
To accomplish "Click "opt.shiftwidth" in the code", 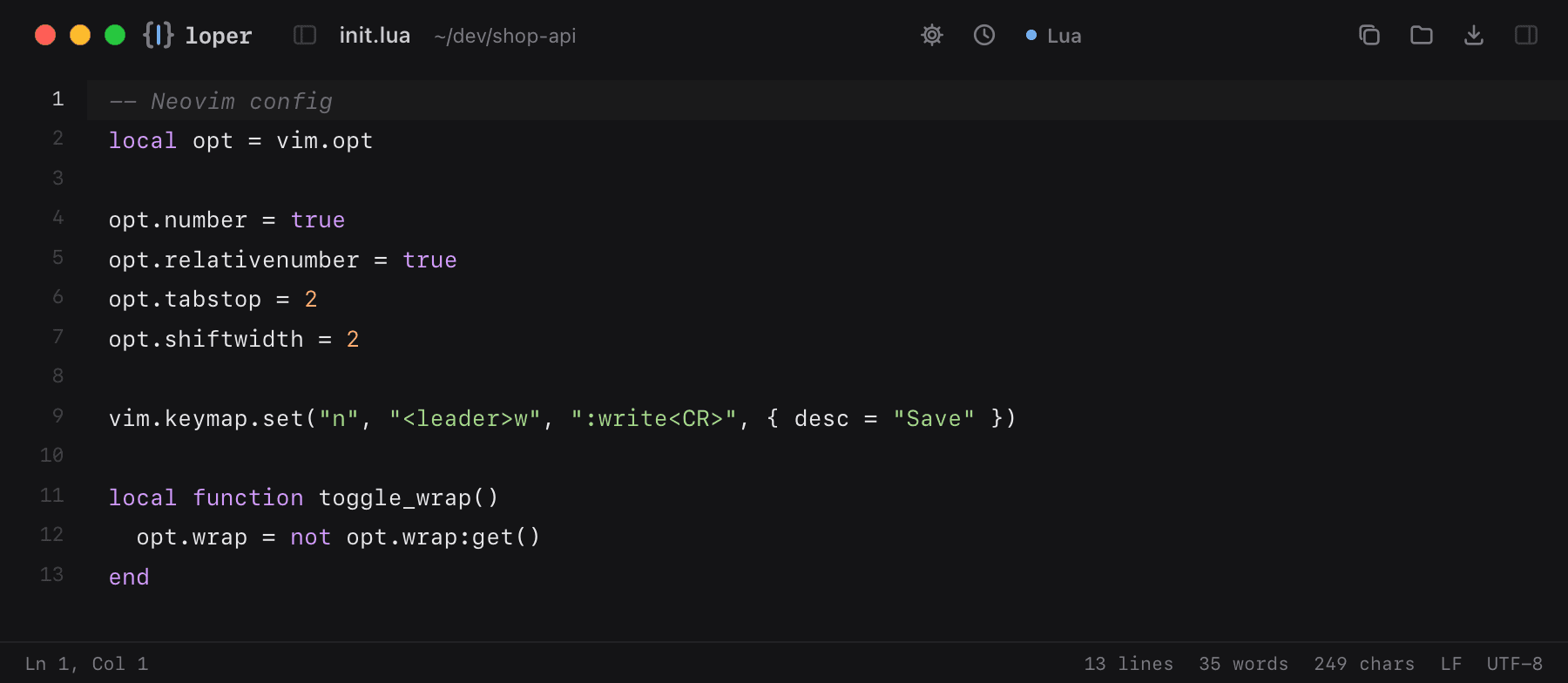I will 206,339.
